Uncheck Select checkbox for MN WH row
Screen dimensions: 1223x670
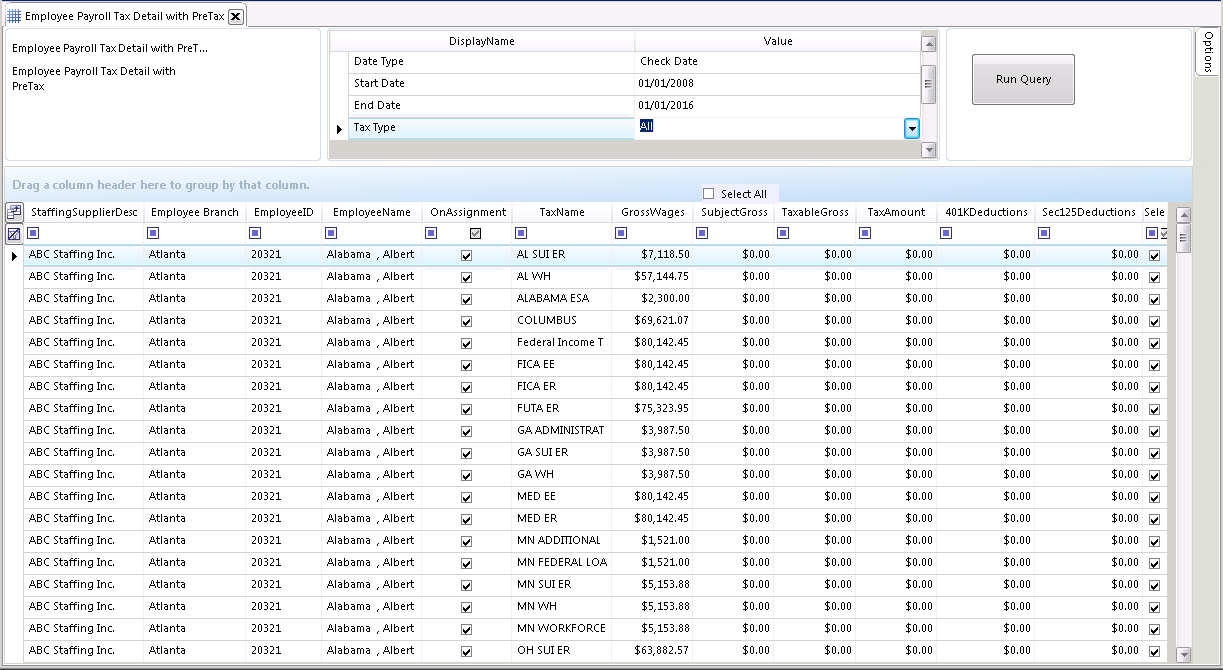point(1155,607)
